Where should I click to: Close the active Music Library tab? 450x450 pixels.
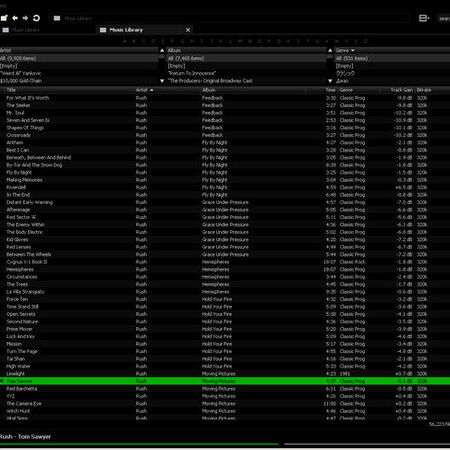point(188,30)
